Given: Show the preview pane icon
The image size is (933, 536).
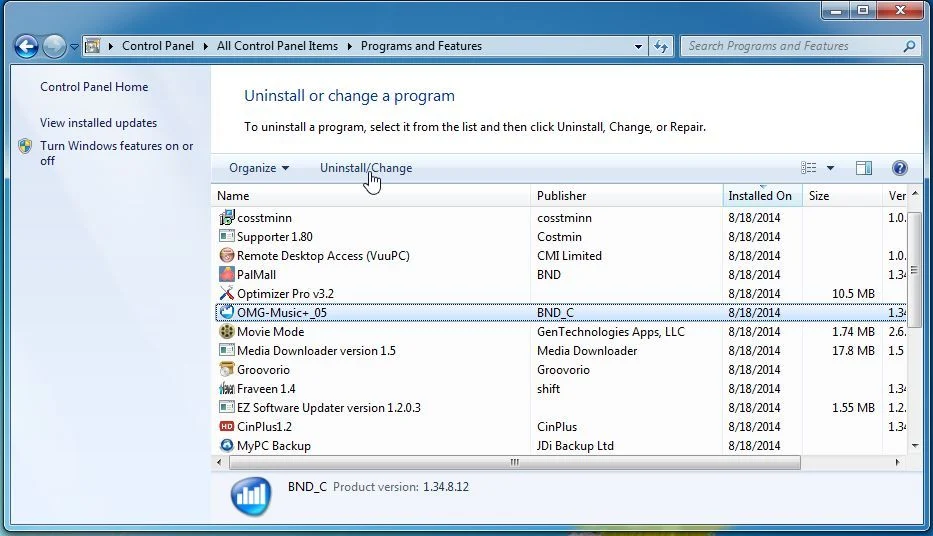Looking at the screenshot, I should 863,168.
